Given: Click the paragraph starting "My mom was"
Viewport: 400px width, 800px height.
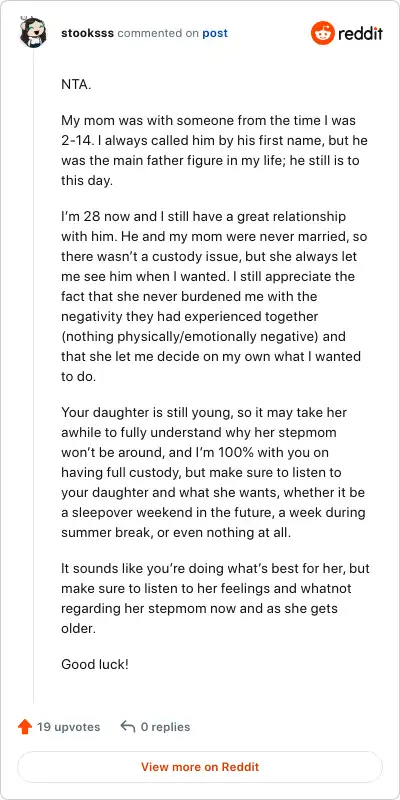Looking at the screenshot, I should [214, 151].
